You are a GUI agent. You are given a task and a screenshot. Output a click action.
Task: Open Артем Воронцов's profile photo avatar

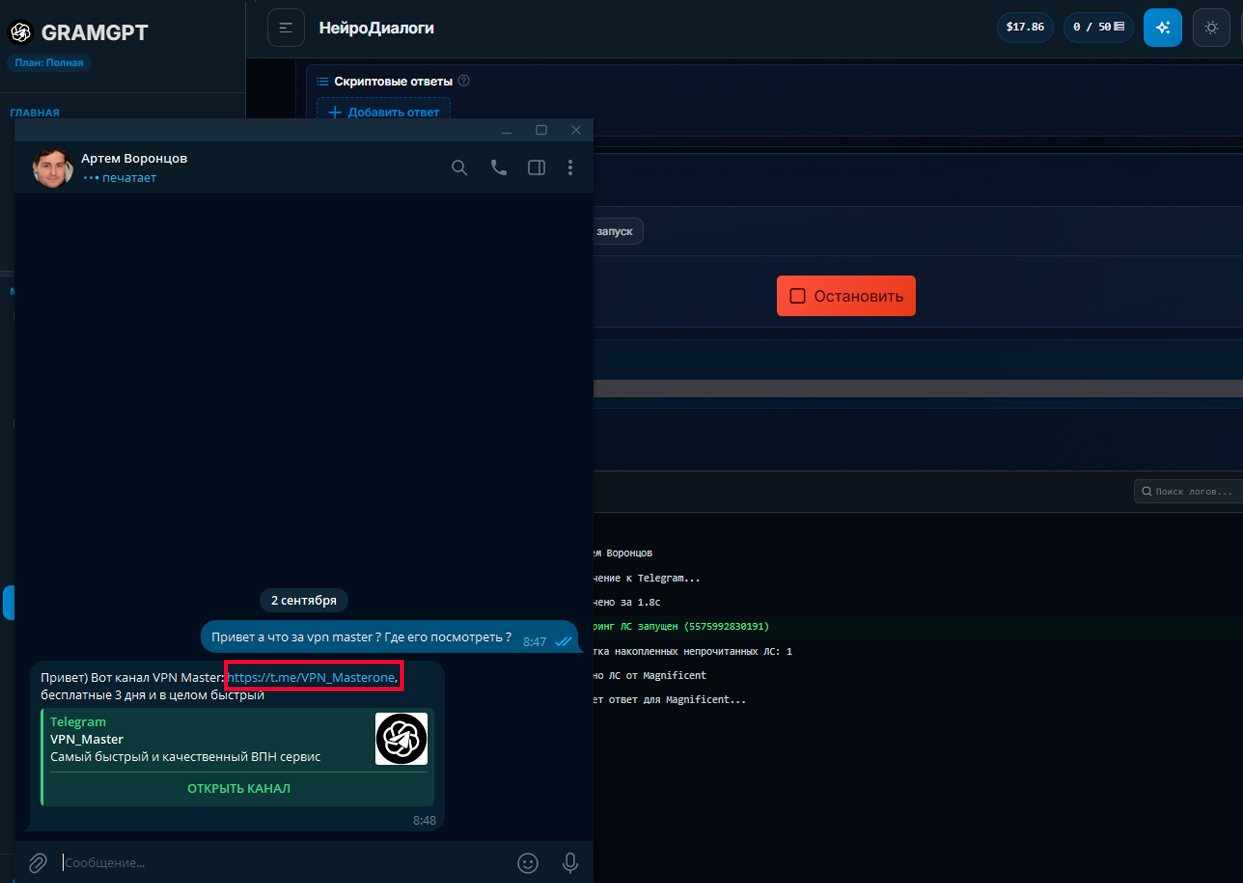(53, 167)
